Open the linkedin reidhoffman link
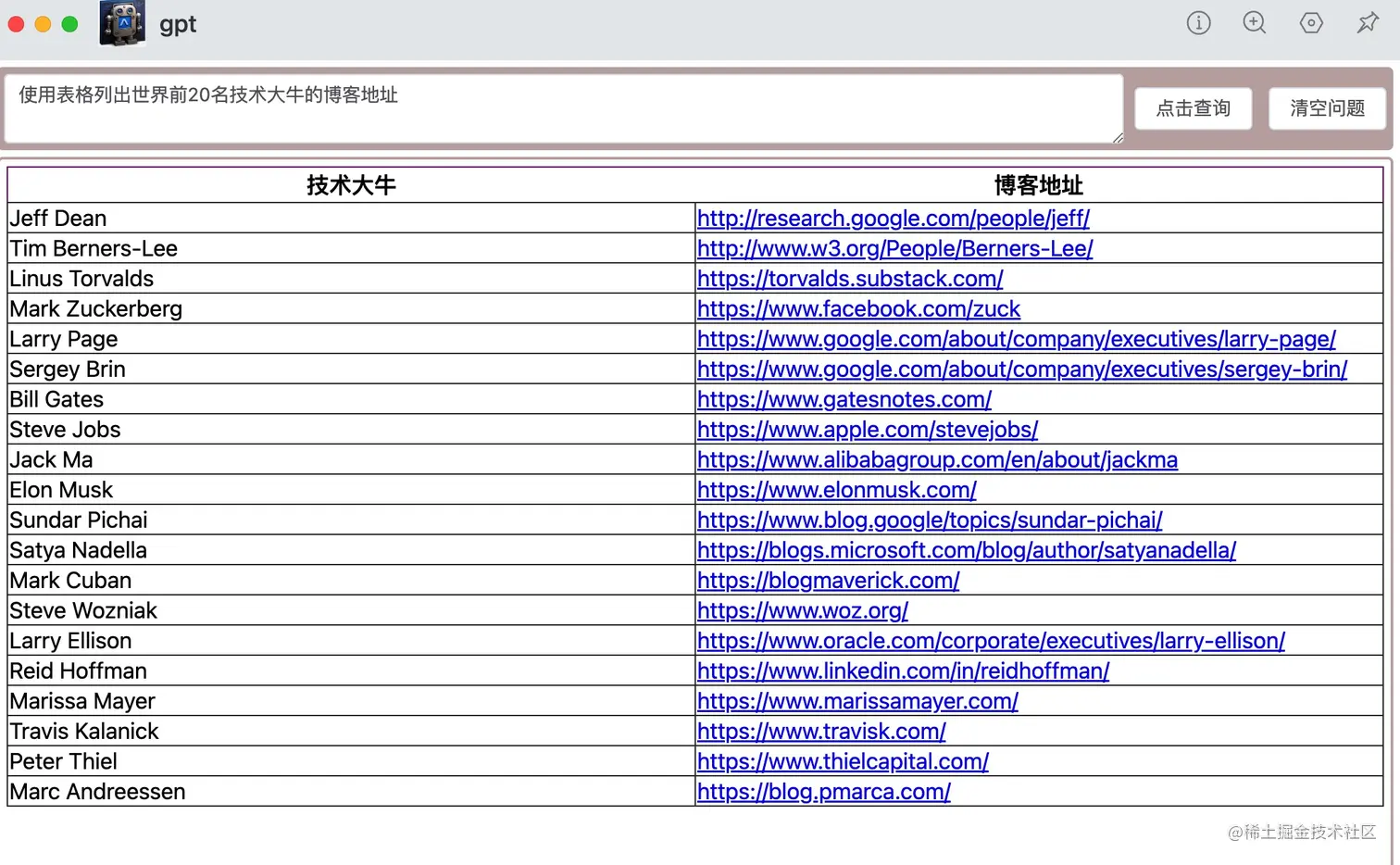 903,671
